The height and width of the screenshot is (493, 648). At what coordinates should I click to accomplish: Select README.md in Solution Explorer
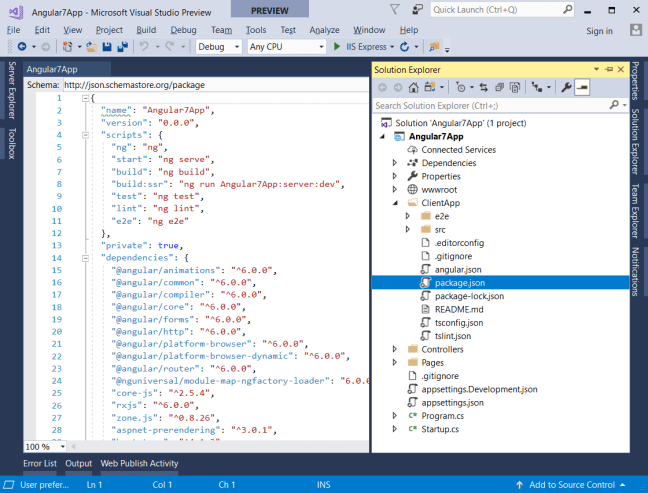[x=459, y=310]
